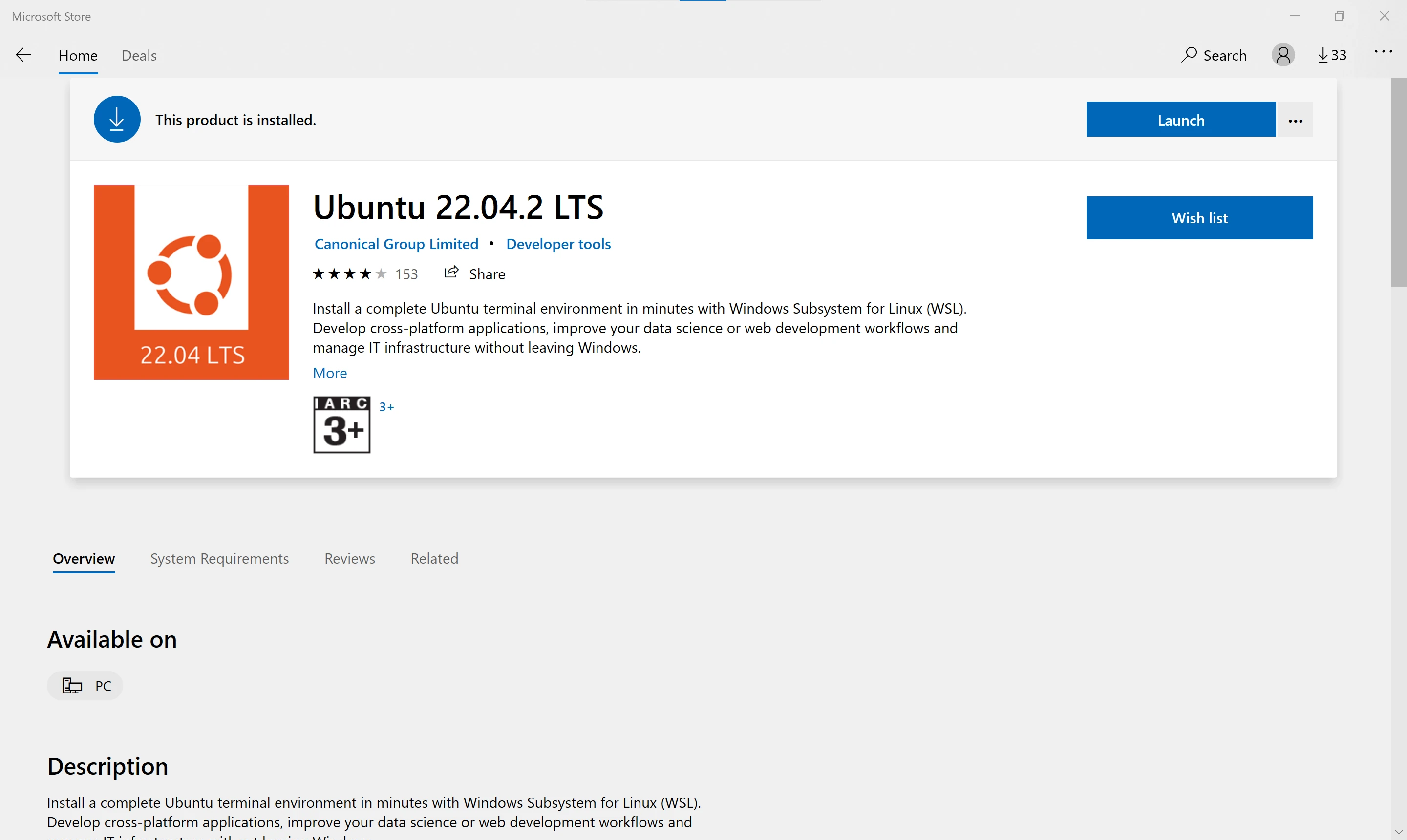
Task: Share this app
Action: [x=474, y=274]
